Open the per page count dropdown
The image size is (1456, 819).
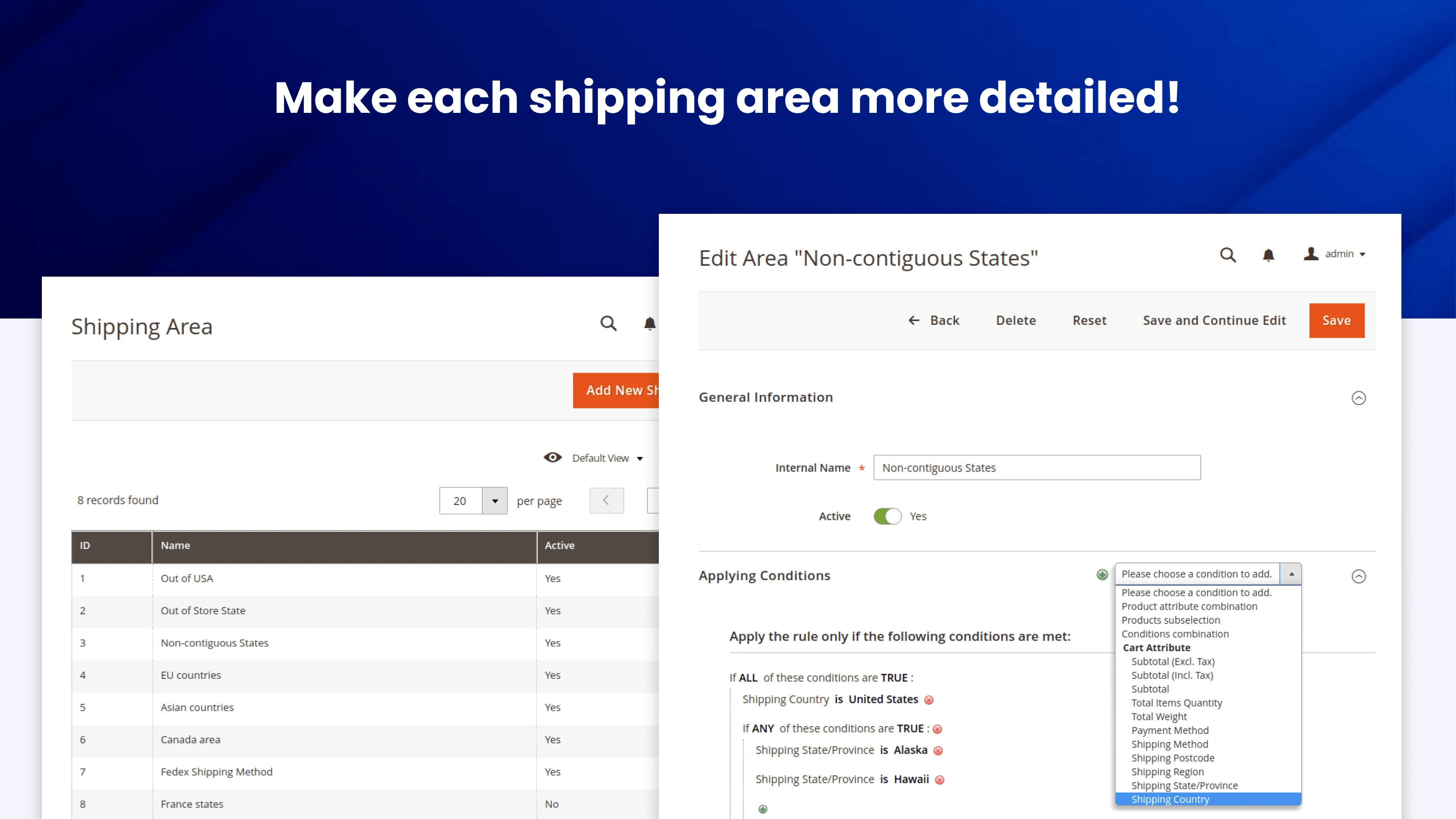495,501
